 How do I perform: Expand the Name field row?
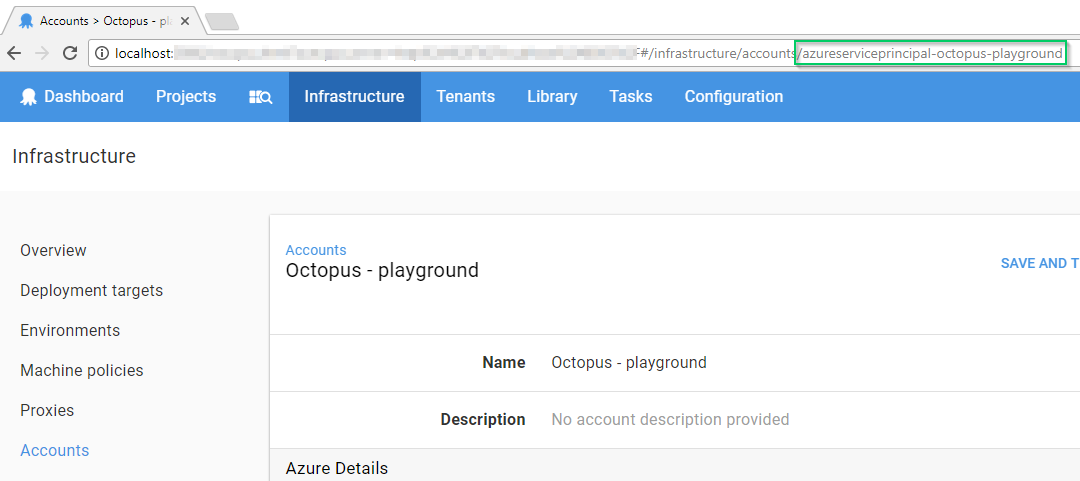point(675,362)
